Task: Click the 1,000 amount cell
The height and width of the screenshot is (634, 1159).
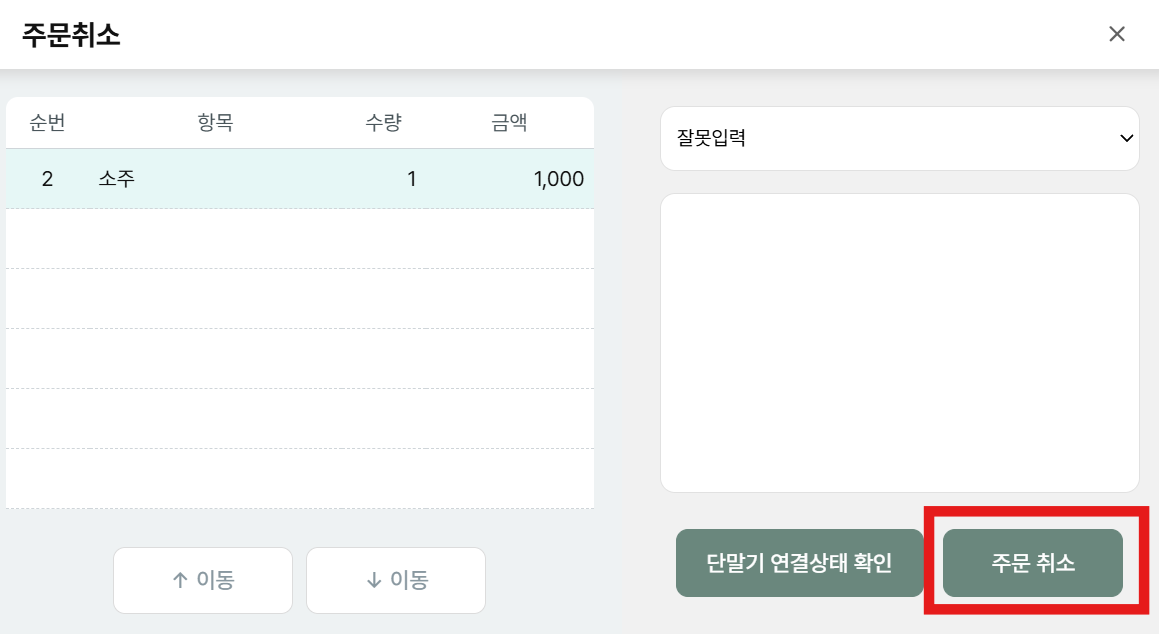Action: pyautogui.click(x=558, y=179)
